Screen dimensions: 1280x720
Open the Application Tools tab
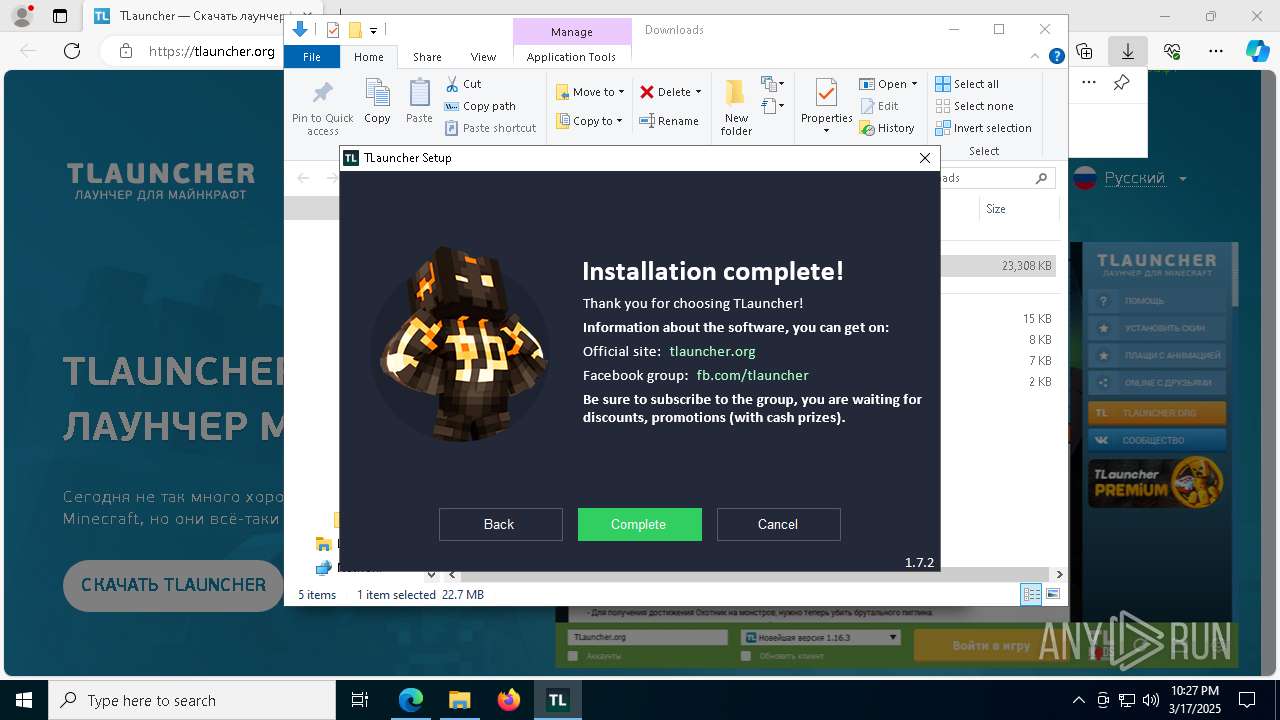(x=571, y=57)
